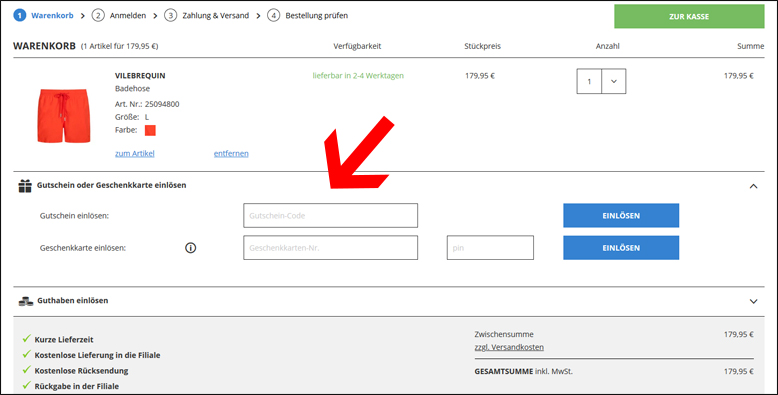Select the Anmelden checkout step
The image size is (778, 395).
(x=128, y=15)
